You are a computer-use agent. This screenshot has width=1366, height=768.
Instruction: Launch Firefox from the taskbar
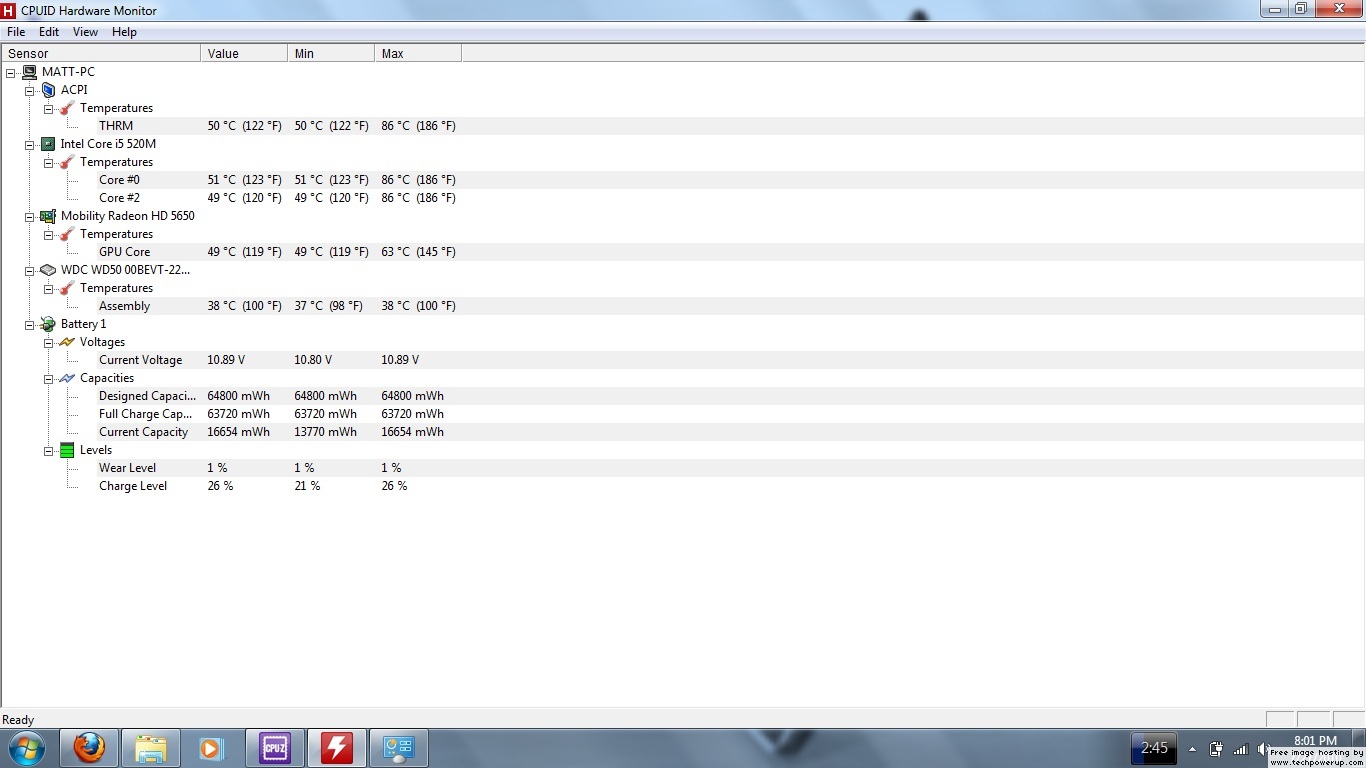point(89,748)
